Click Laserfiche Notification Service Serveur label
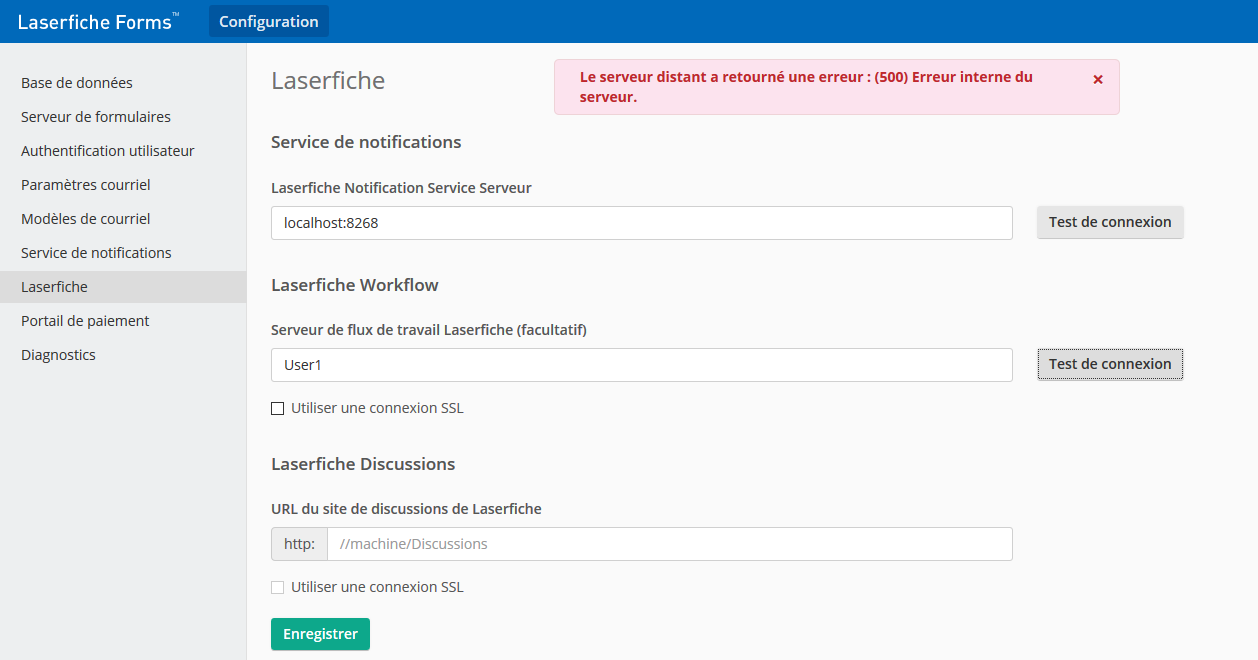 [x=401, y=187]
